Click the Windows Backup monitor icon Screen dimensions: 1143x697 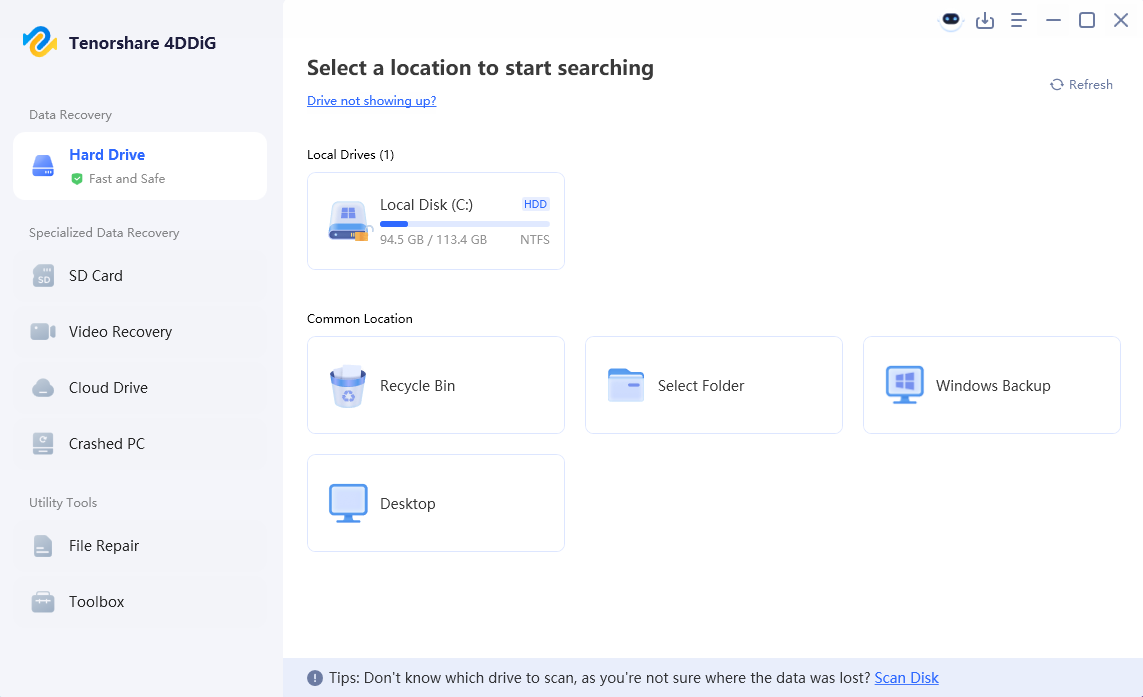[x=904, y=386]
